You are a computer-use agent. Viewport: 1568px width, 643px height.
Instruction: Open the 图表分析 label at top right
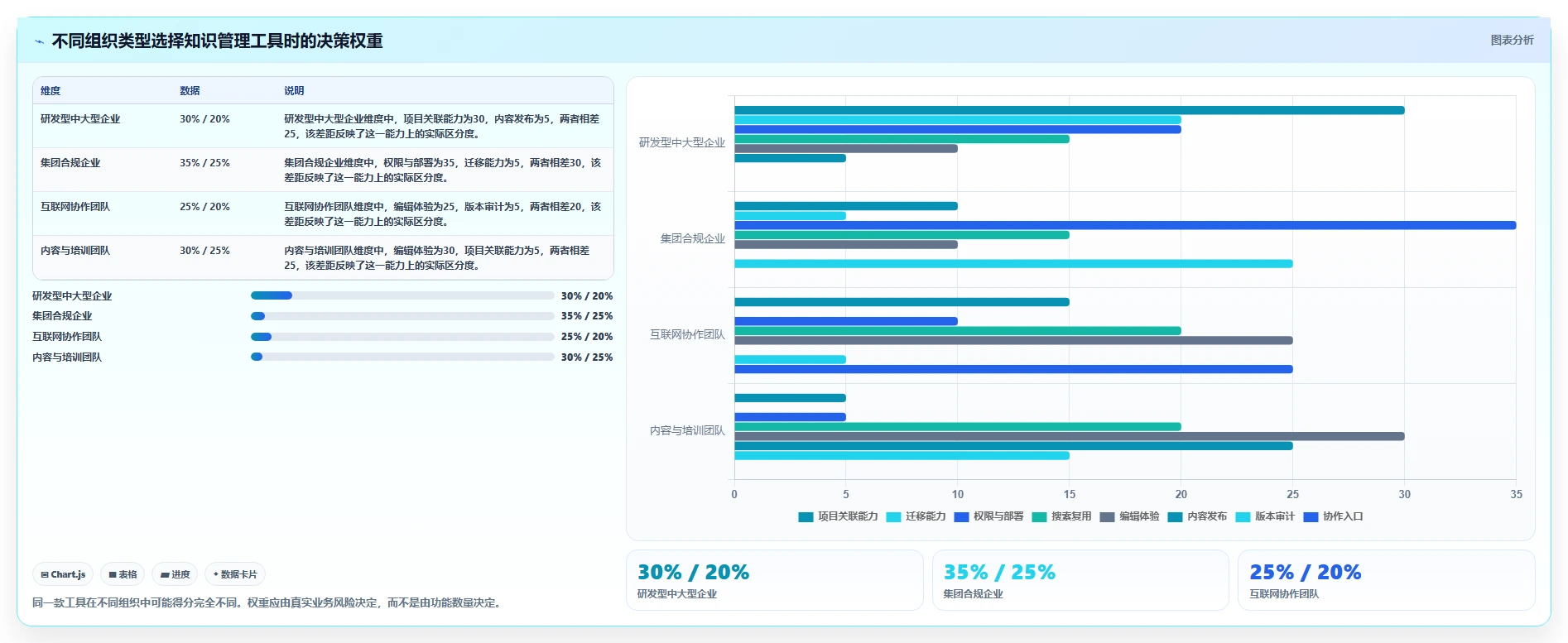coord(1512,40)
